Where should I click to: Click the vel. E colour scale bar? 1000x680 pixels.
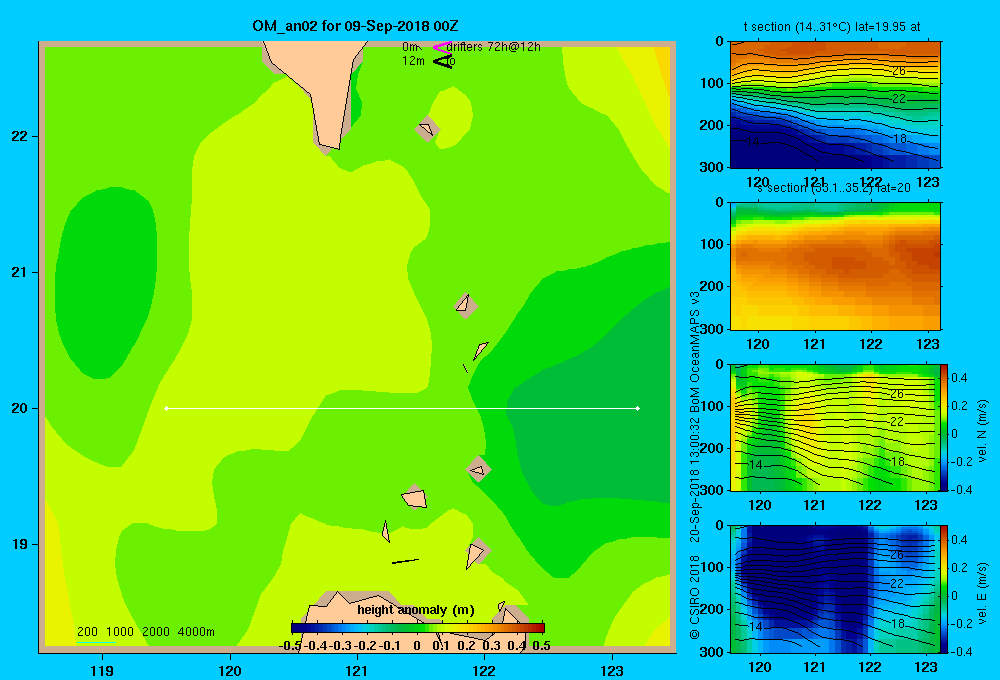tap(945, 588)
